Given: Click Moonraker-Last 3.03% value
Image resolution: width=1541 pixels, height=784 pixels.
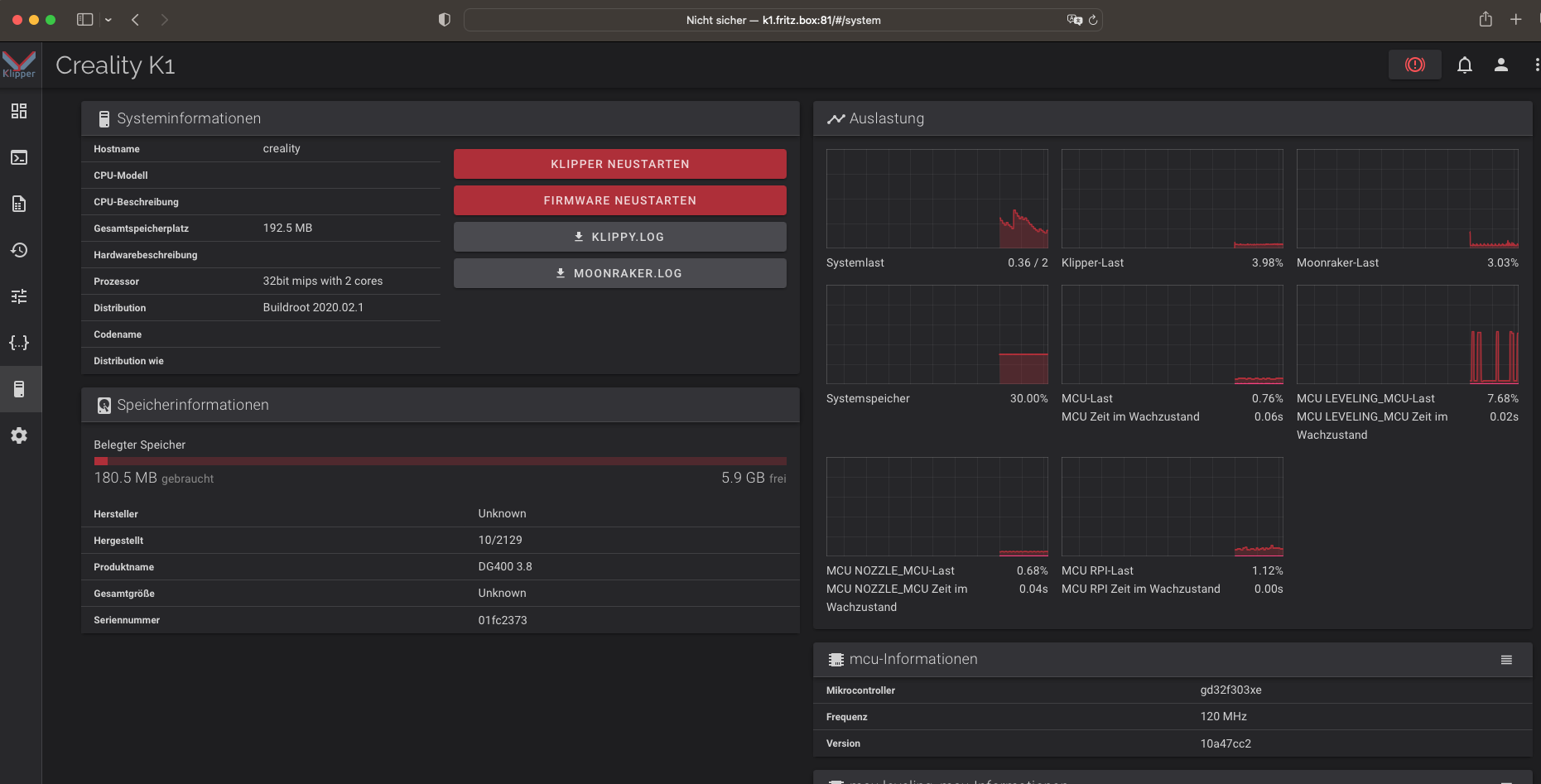Looking at the screenshot, I should click(1502, 262).
